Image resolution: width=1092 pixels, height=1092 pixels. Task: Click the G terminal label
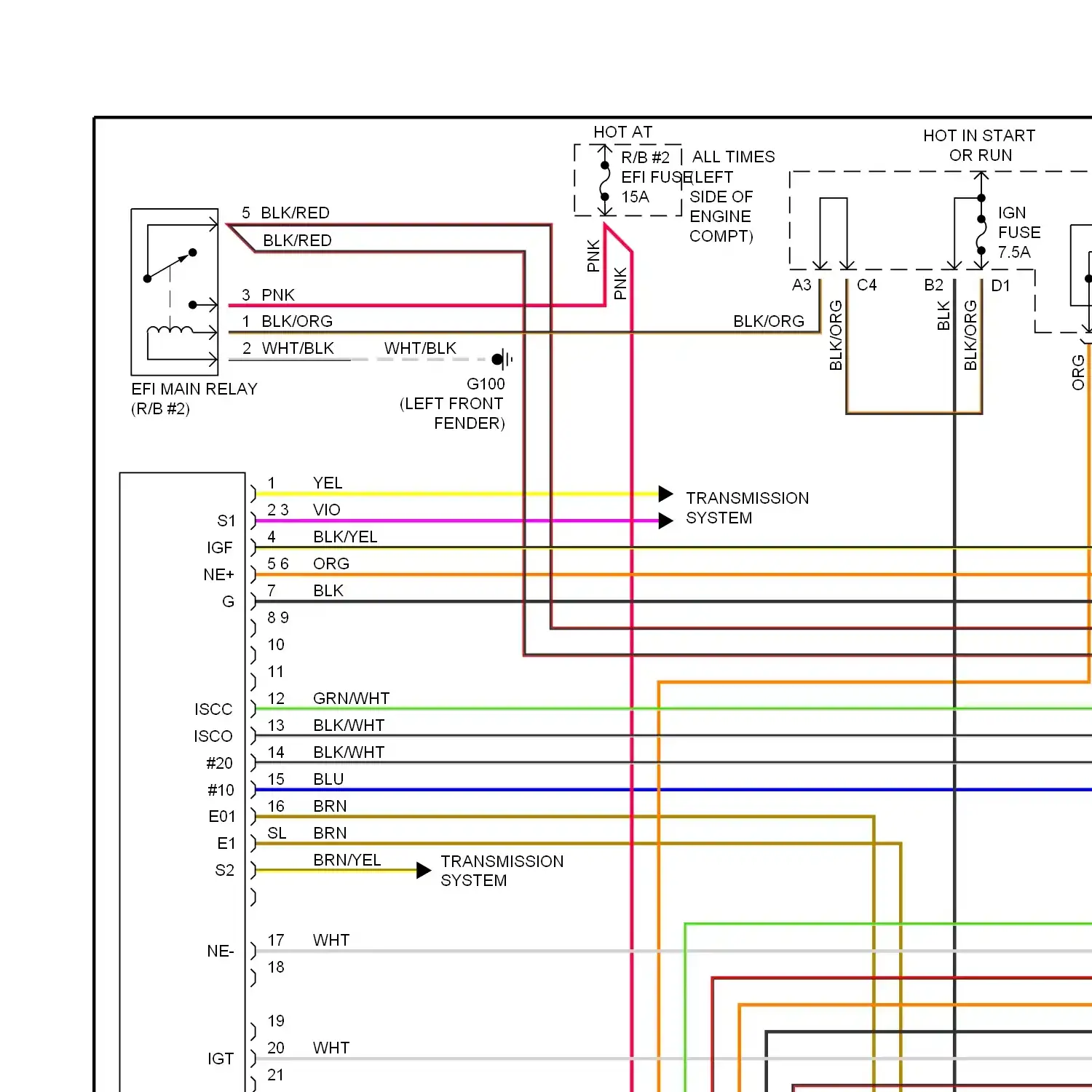[228, 601]
